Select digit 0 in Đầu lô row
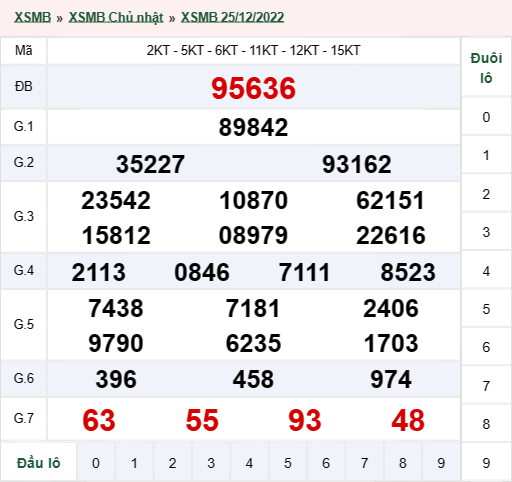The width and height of the screenshot is (512, 482). (96, 463)
